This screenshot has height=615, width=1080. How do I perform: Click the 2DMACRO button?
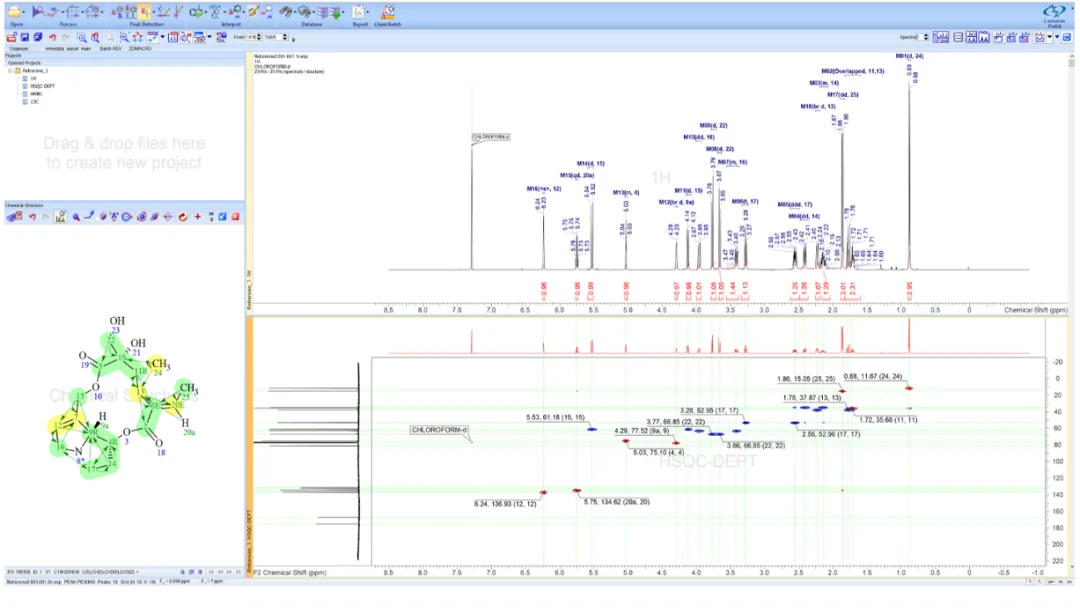point(140,49)
